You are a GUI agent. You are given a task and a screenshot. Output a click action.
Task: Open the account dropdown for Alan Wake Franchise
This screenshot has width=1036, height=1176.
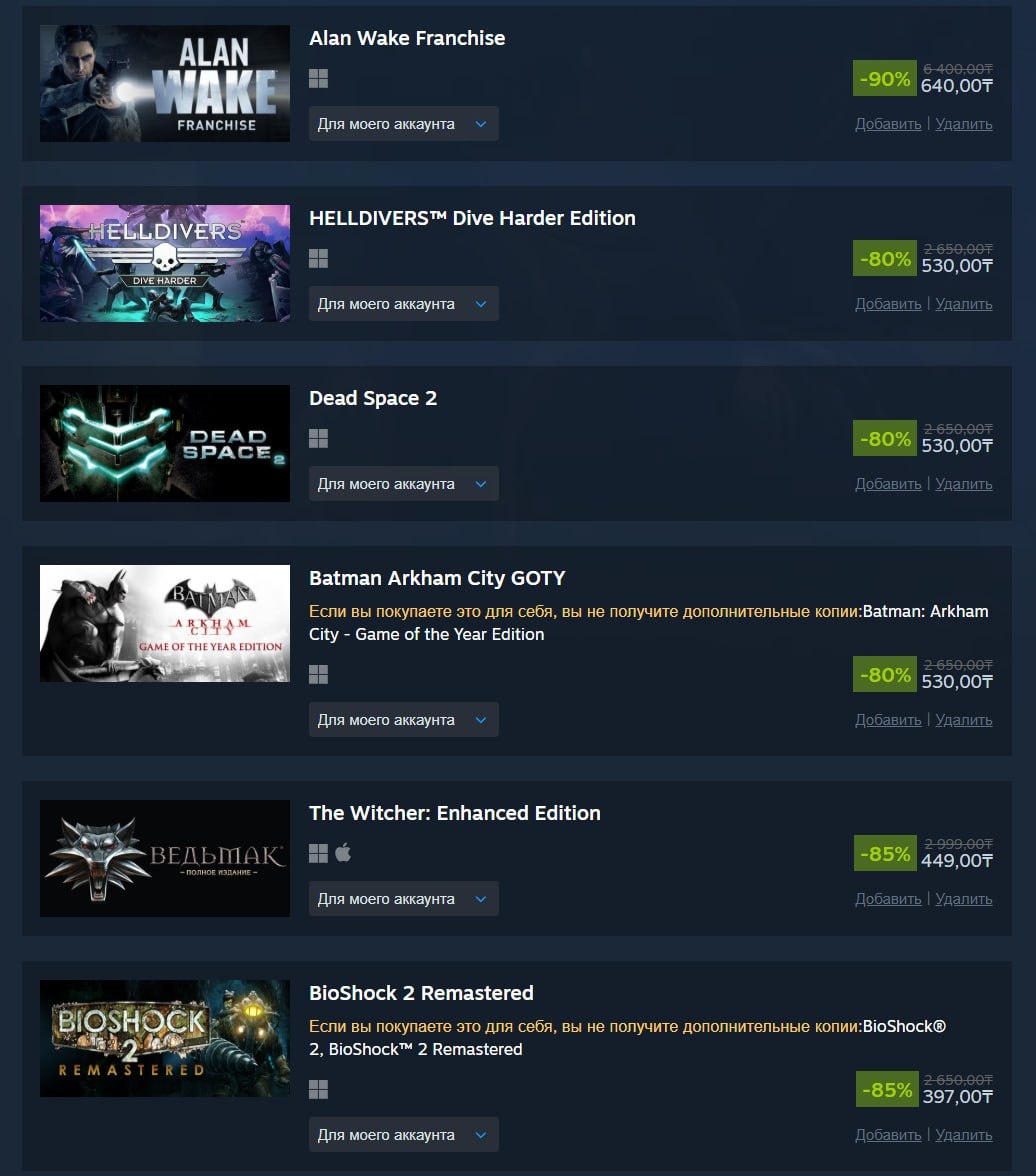[x=404, y=124]
